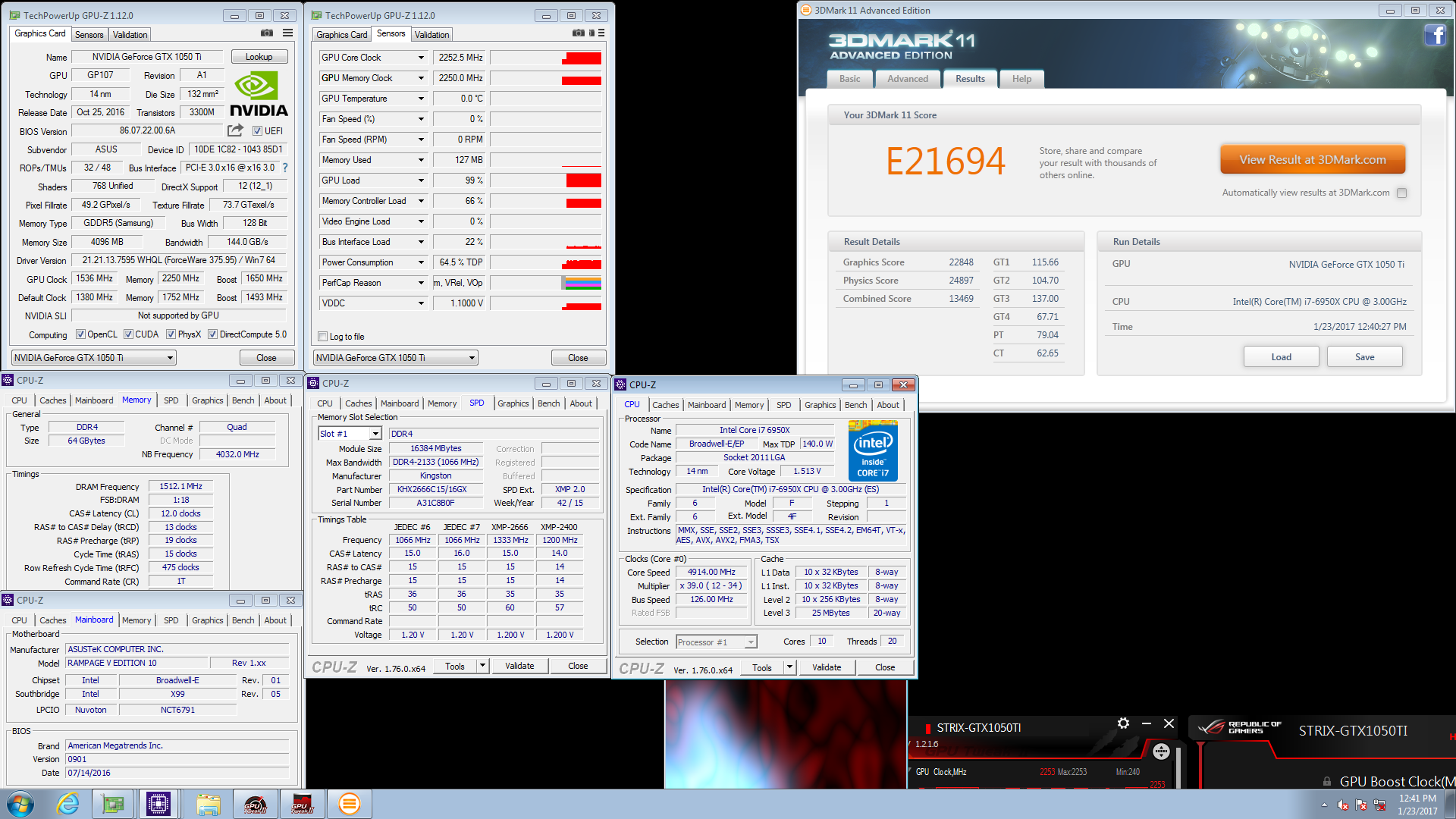Click the BIOS Version share/export icon
Image resolution: width=1456 pixels, height=819 pixels.
236,130
